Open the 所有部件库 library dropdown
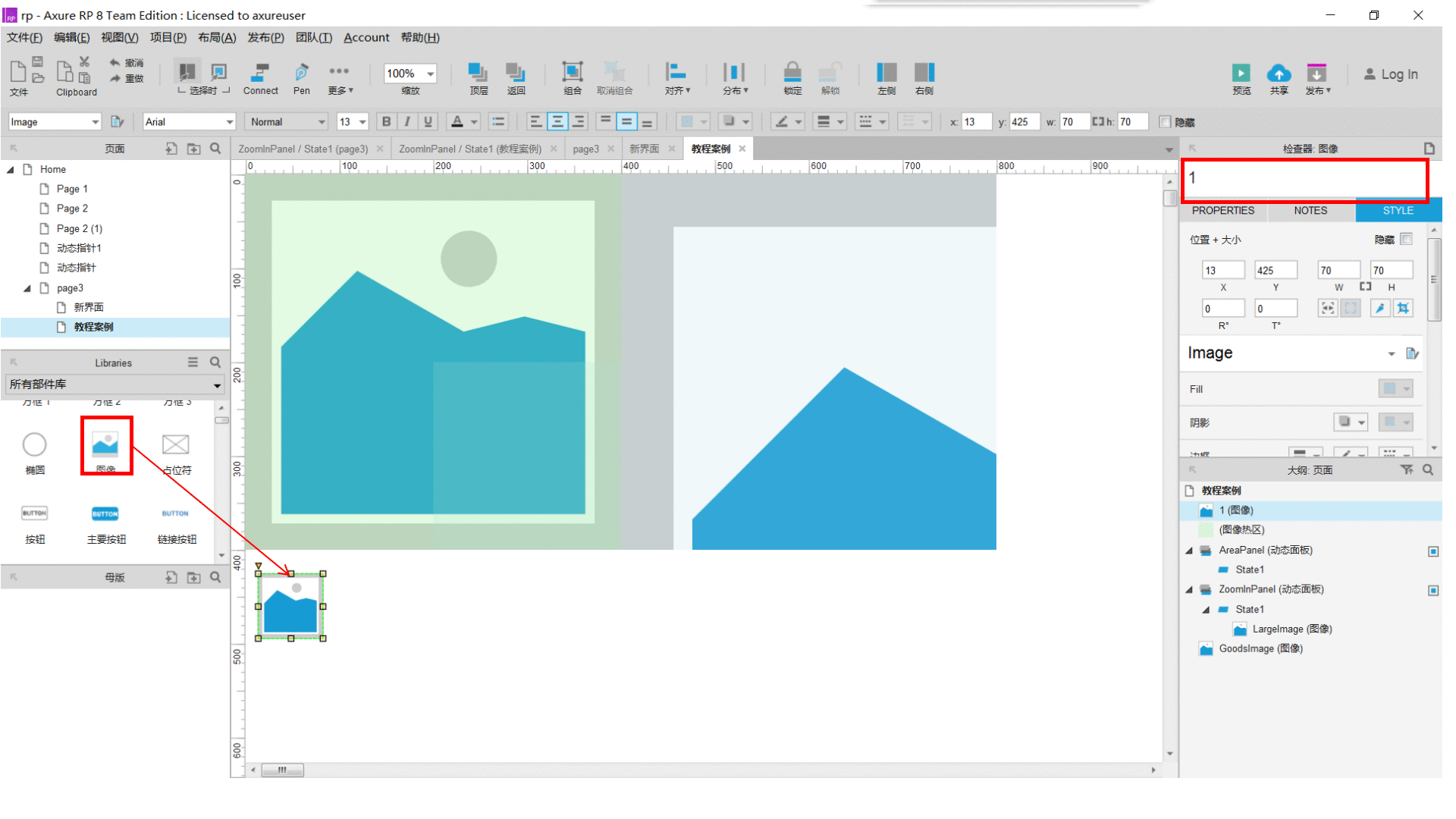 (115, 384)
